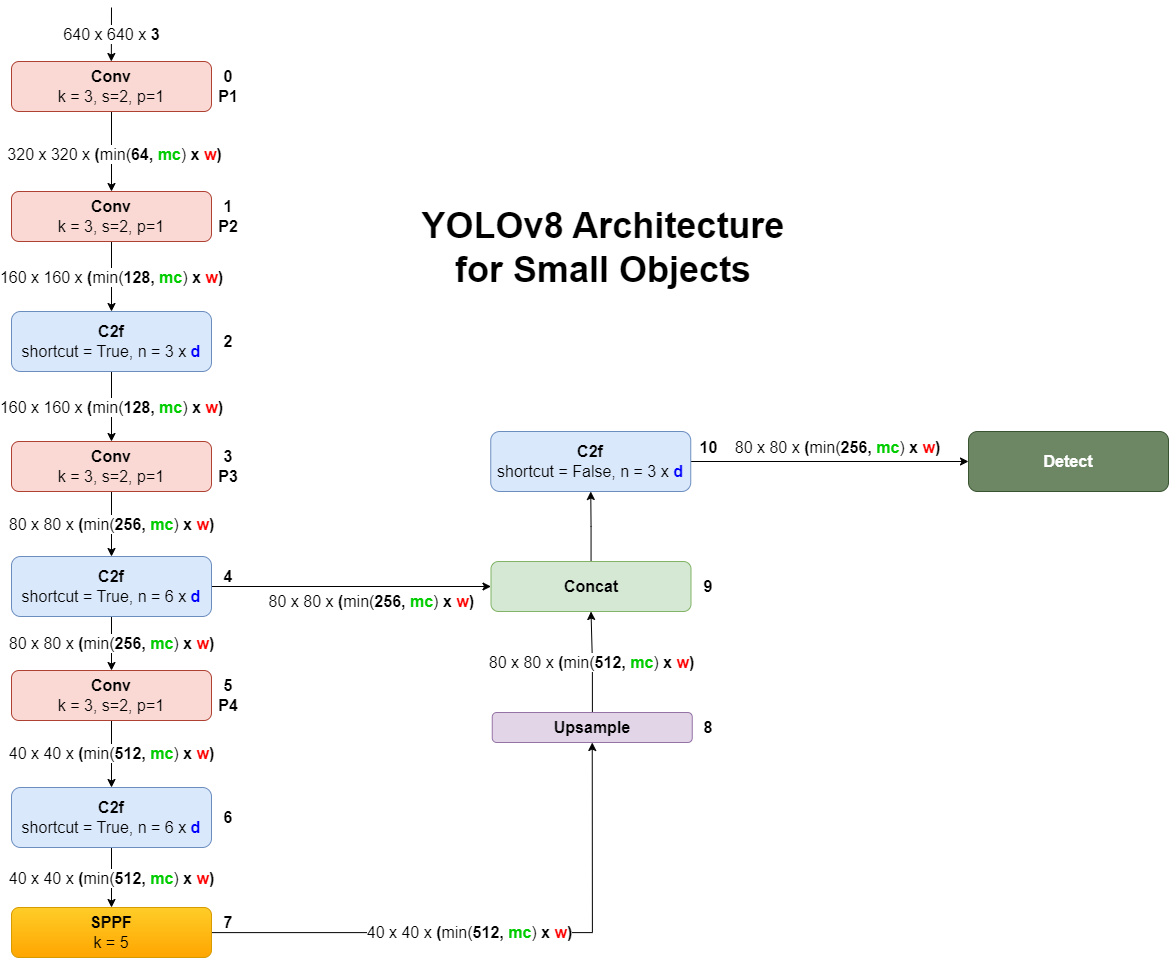The image size is (1170, 959).
Task: Click the C2f block with n = 6 at layer 4
Action: tap(111, 586)
